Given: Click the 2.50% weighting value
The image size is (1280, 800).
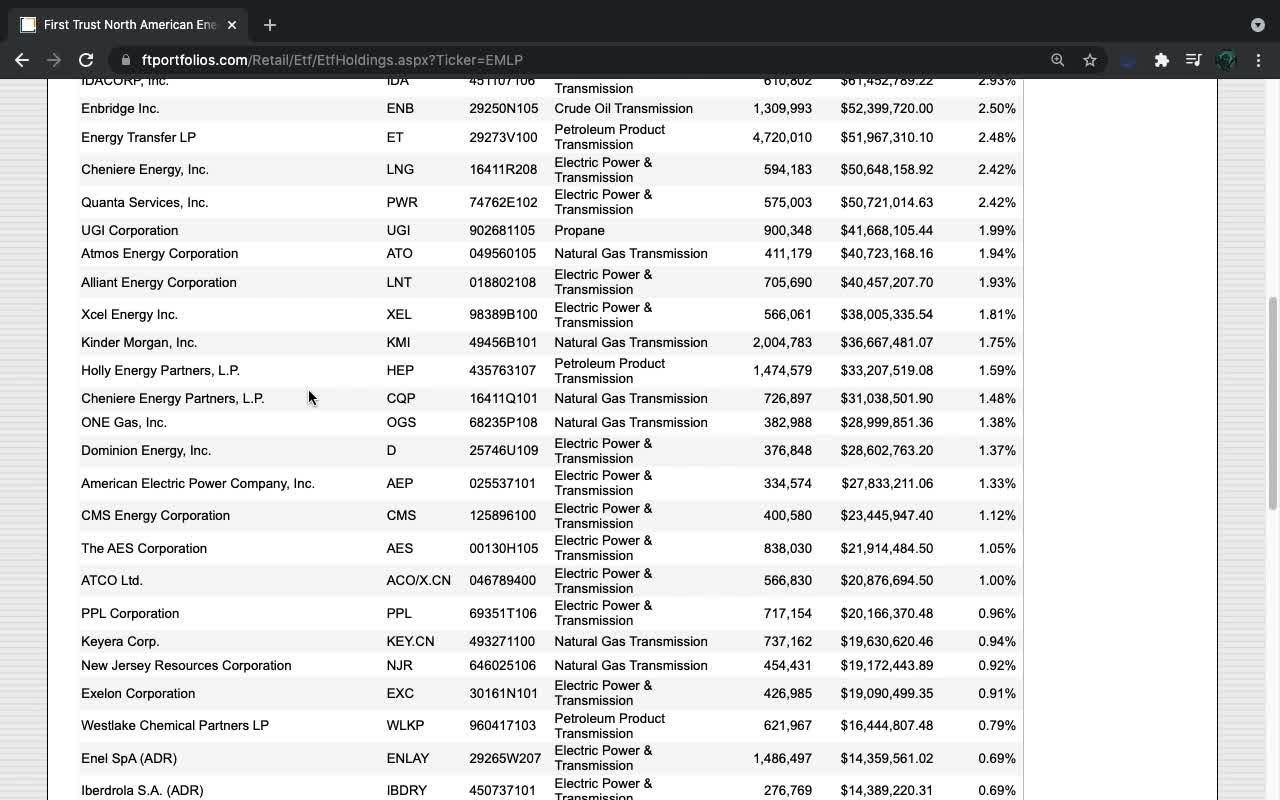Looking at the screenshot, I should coord(997,108).
